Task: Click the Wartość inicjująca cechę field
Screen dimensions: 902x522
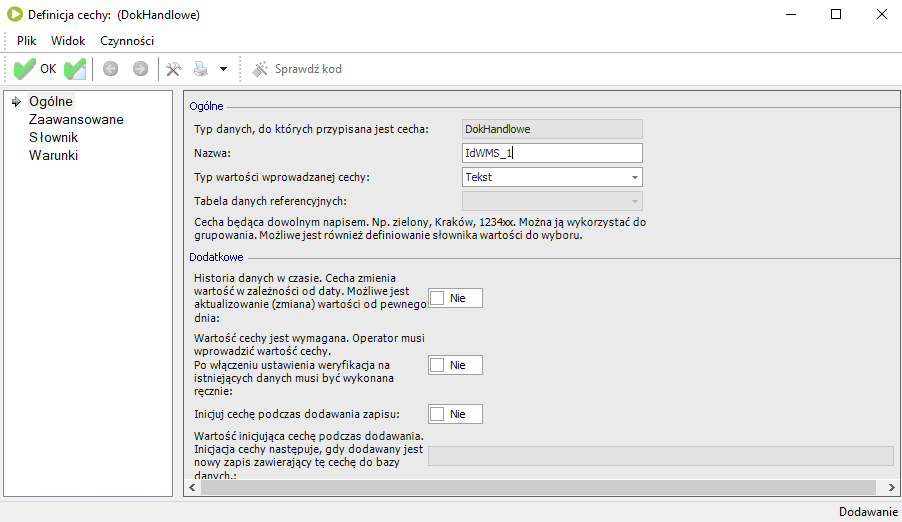Action: pos(661,456)
